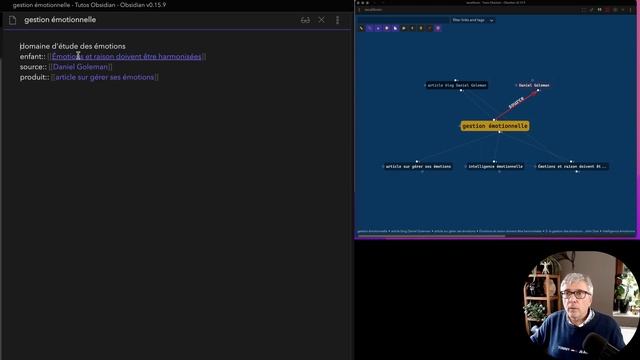Click intelligence émotionnelle in bottom history breadcrumb
This screenshot has height=360, width=640.
(x=619, y=231)
